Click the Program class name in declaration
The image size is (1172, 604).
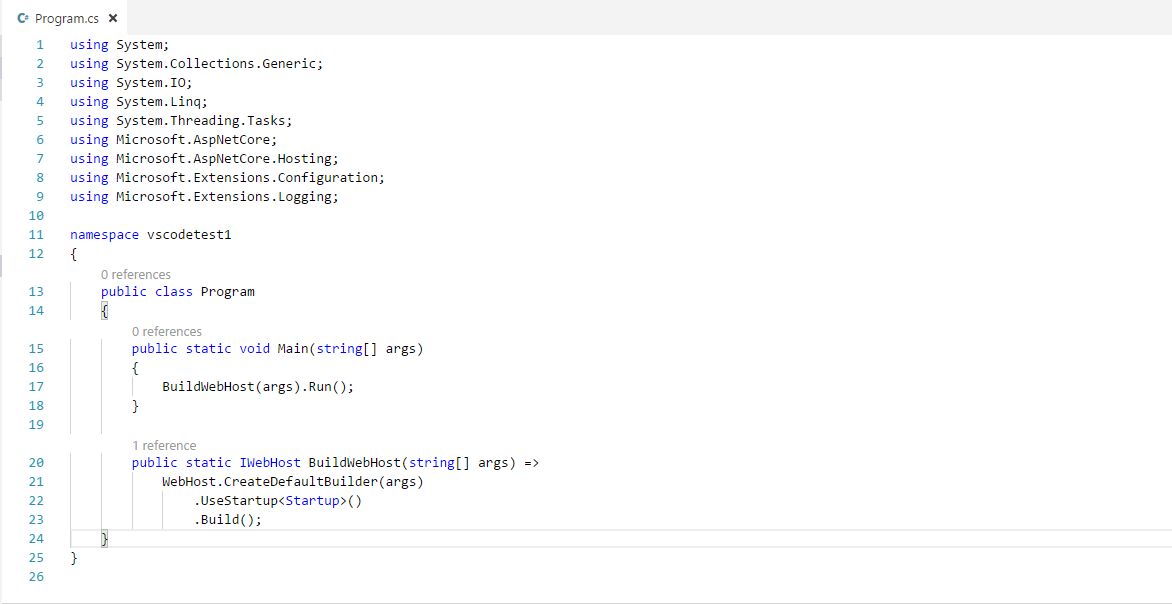[227, 292]
